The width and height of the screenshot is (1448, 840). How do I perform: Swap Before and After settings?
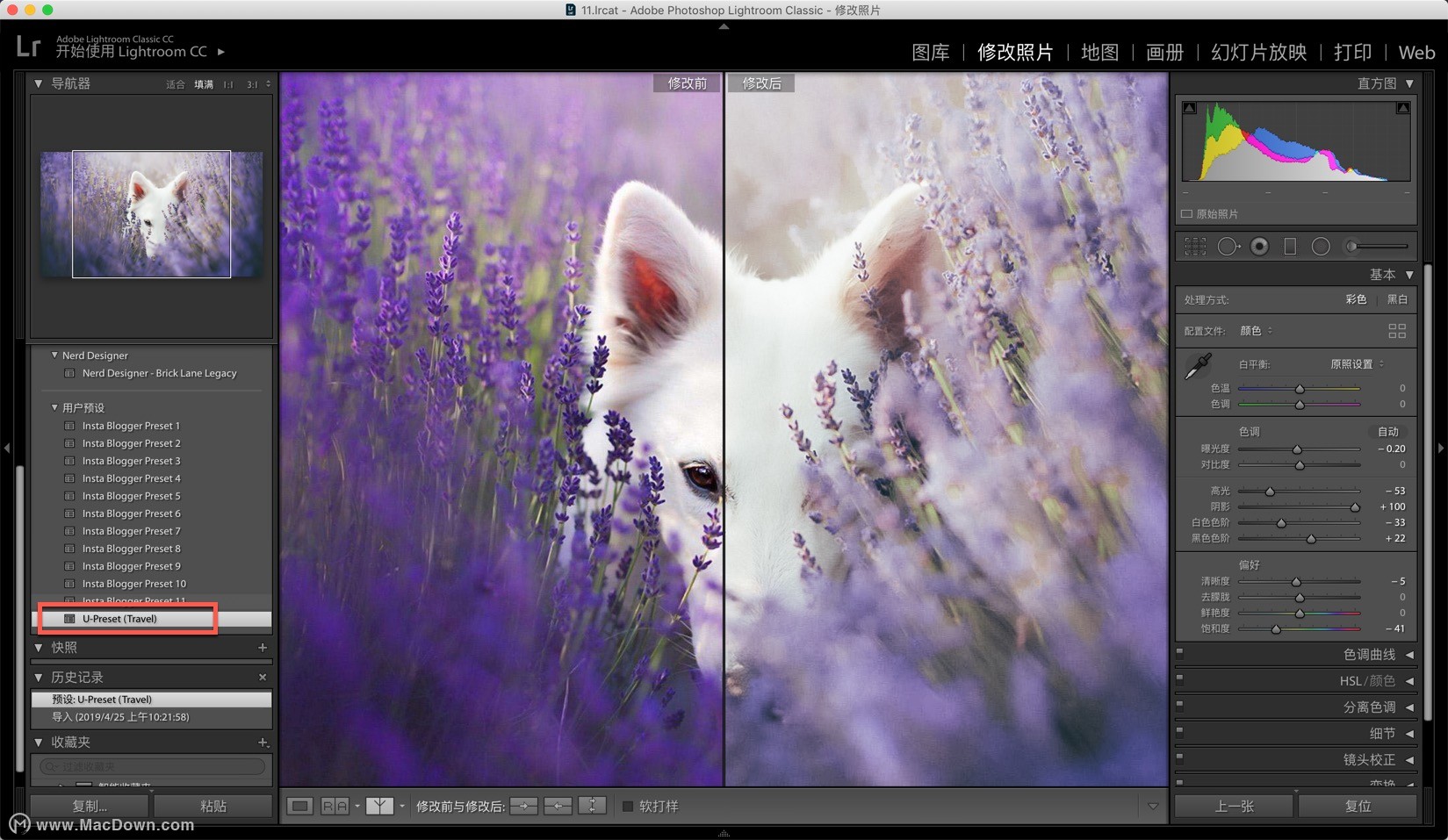click(592, 806)
